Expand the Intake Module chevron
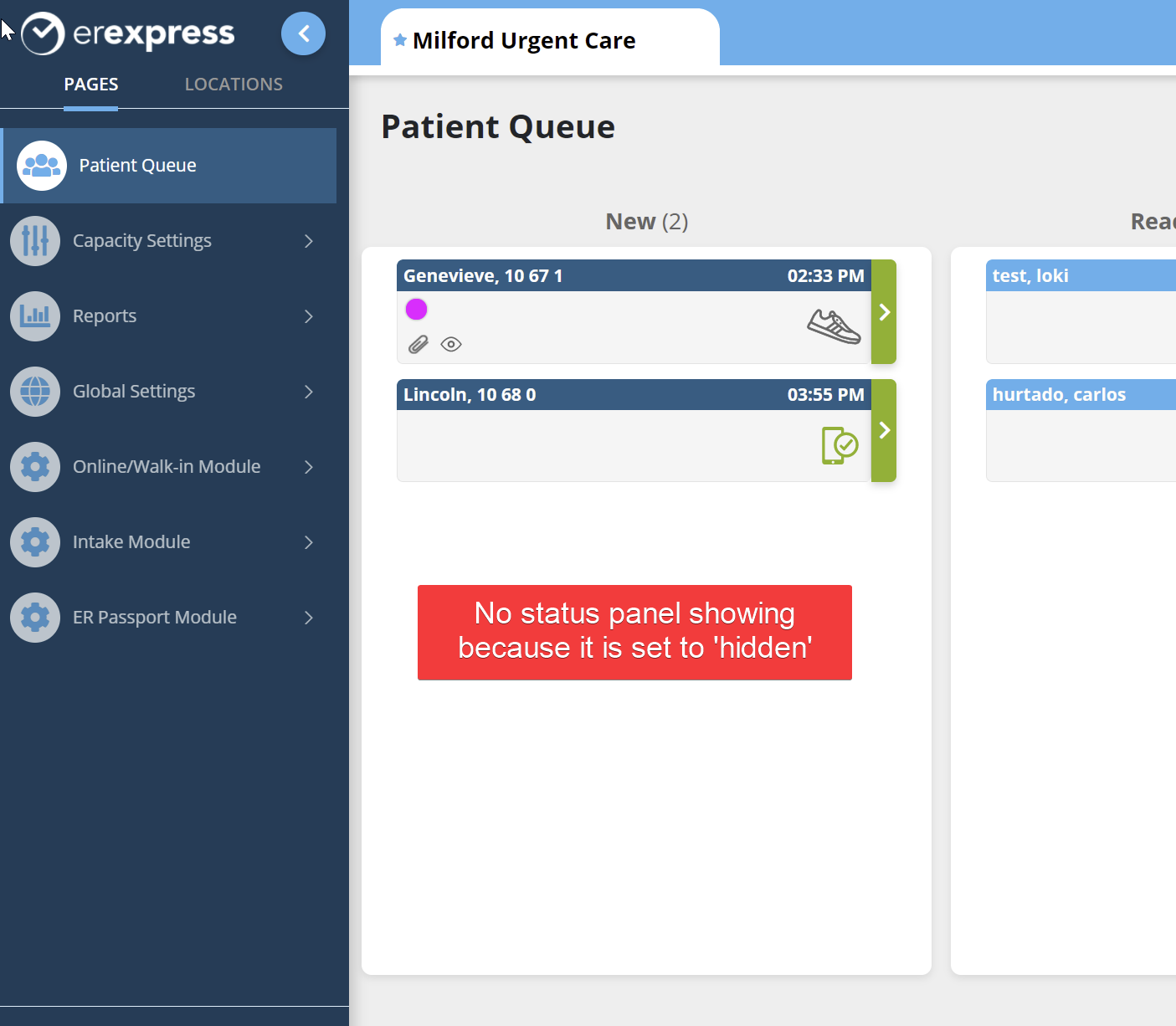Image resolution: width=1176 pixels, height=1026 pixels. [x=309, y=542]
